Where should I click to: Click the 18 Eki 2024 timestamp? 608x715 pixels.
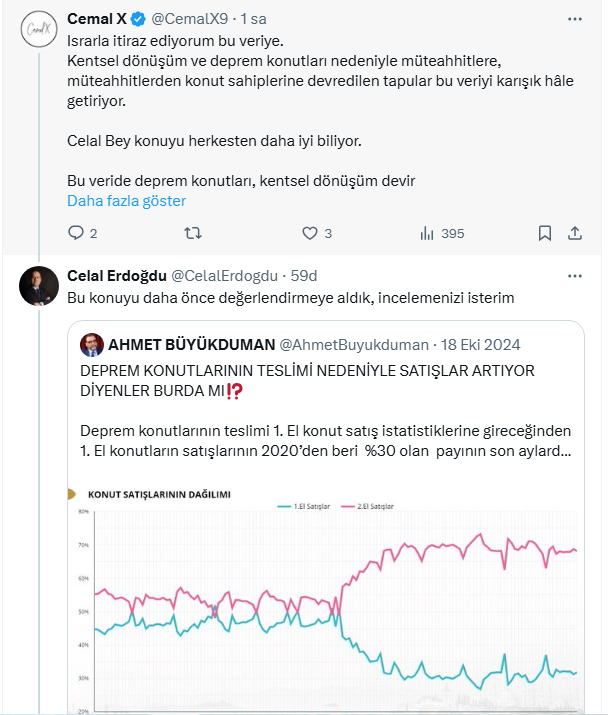(481, 345)
